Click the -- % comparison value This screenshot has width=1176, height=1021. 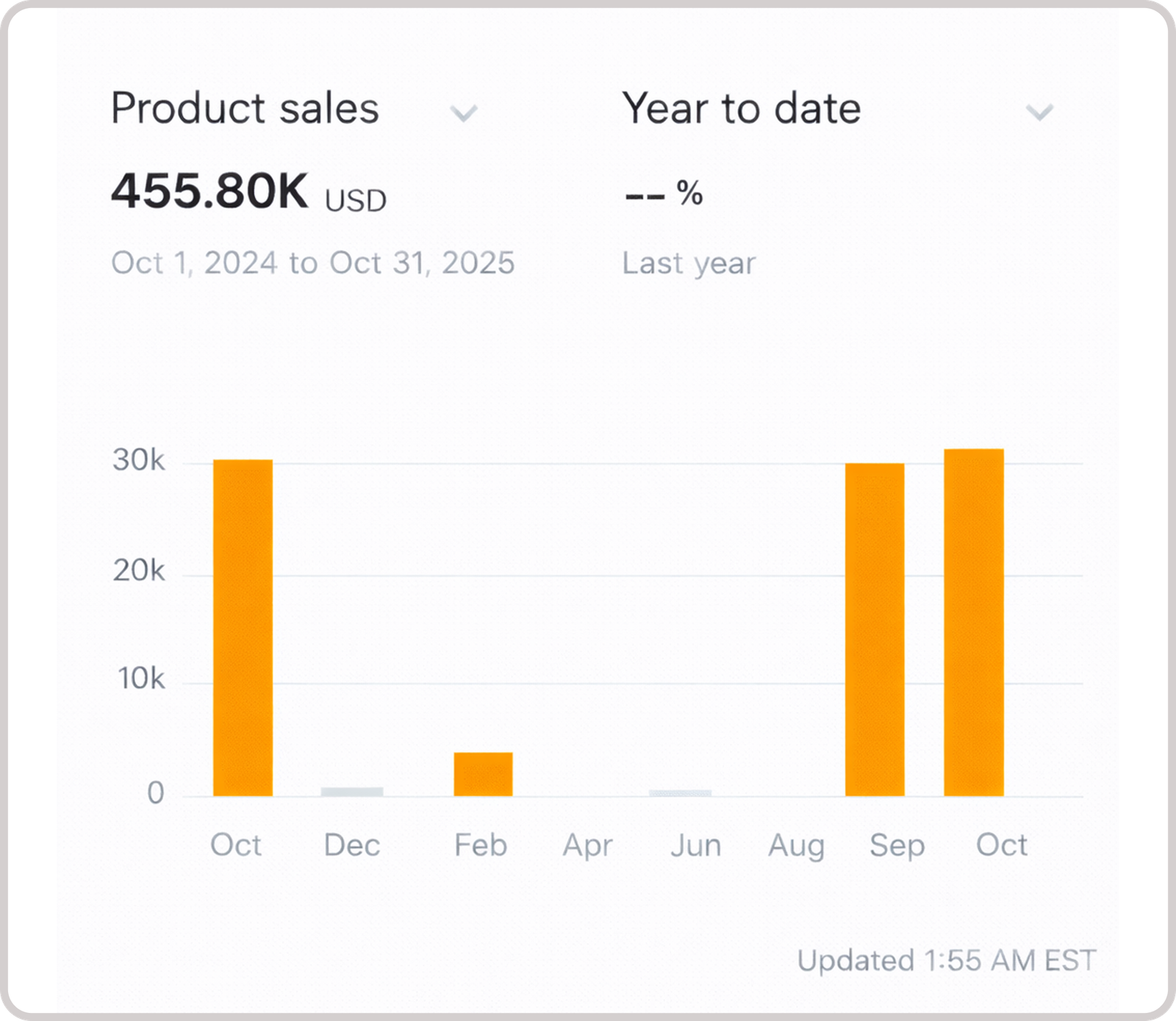point(663,194)
